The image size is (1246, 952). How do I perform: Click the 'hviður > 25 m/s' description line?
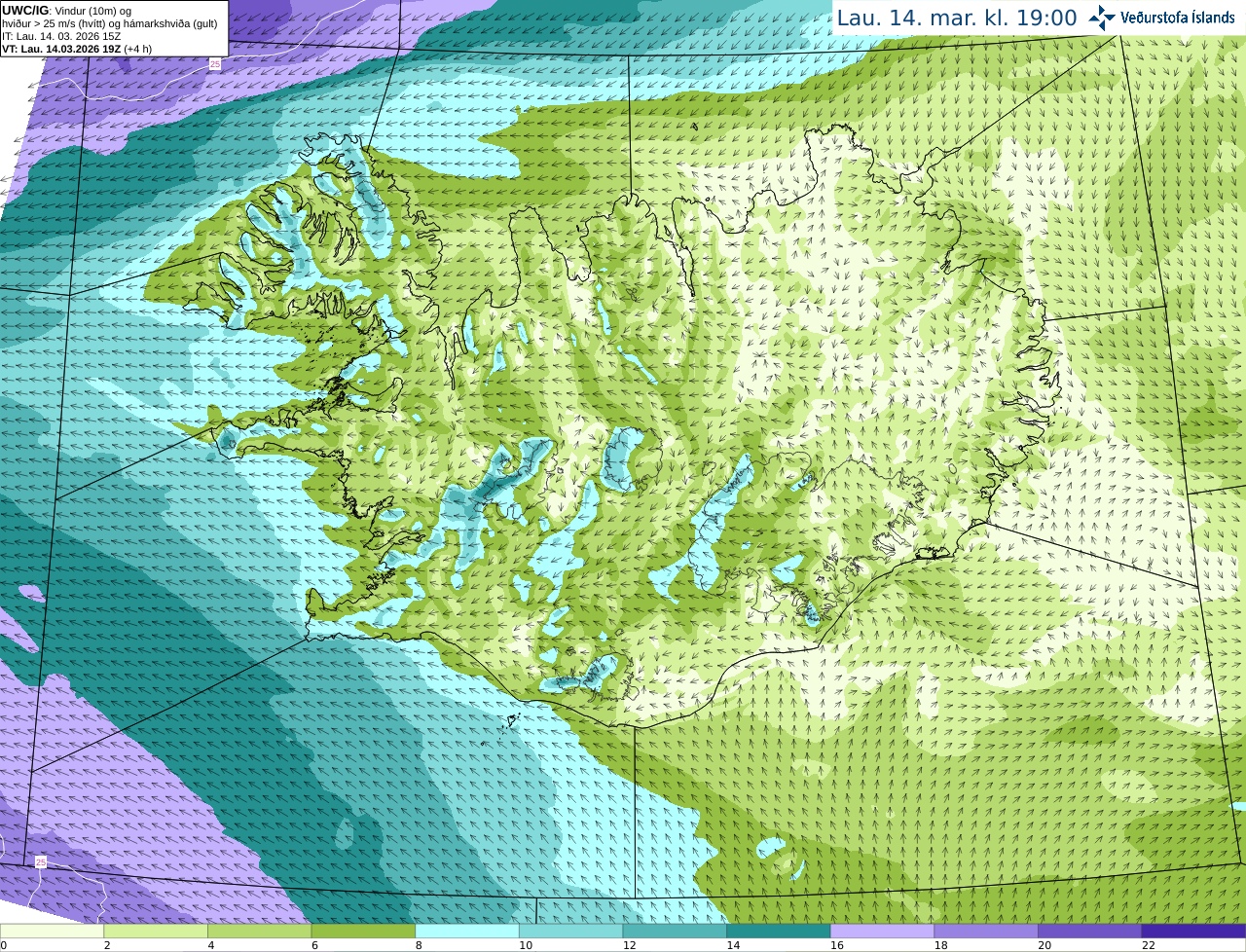tap(110, 23)
